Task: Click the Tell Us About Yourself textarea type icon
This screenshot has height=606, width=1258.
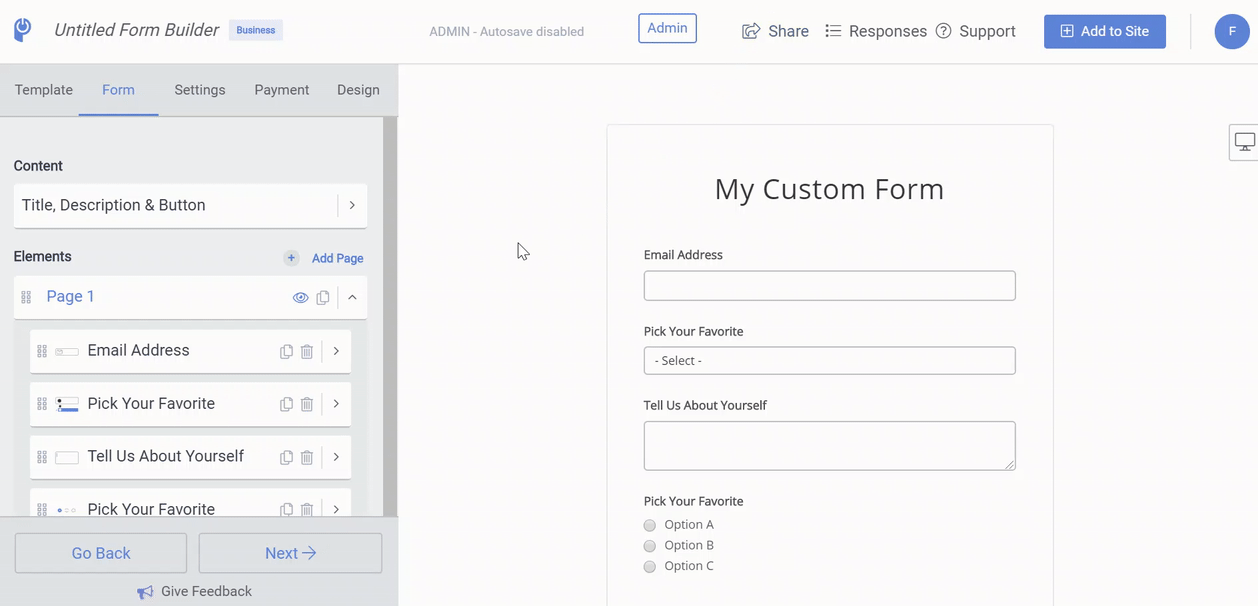Action: [x=67, y=458]
